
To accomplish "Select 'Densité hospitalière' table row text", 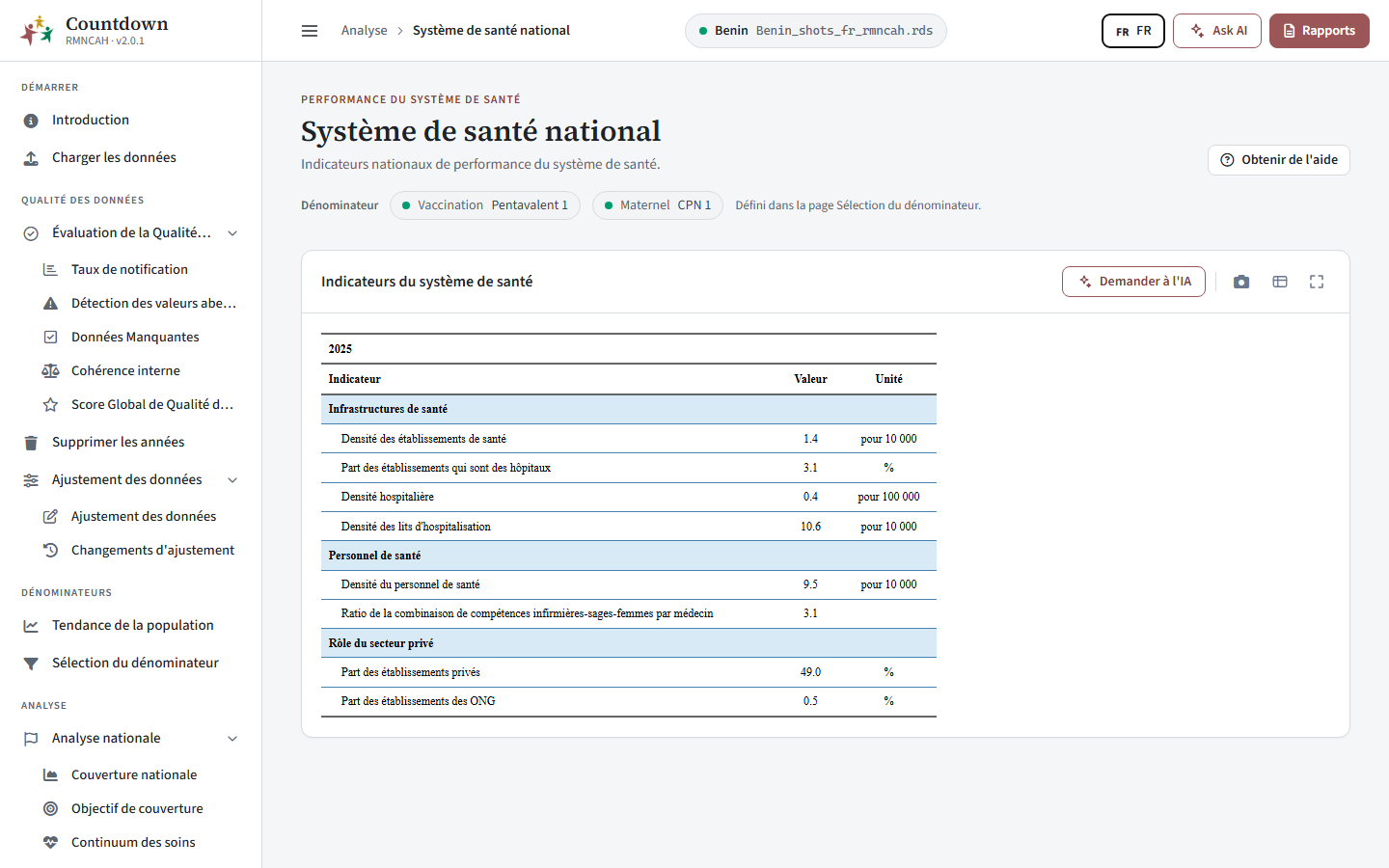I will coord(387,497).
